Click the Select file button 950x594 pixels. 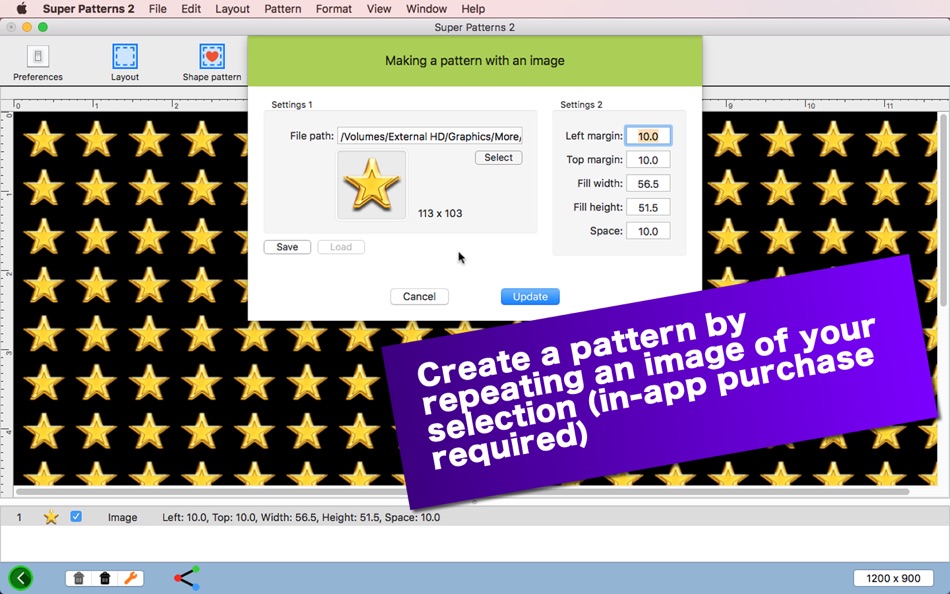pyautogui.click(x=499, y=158)
